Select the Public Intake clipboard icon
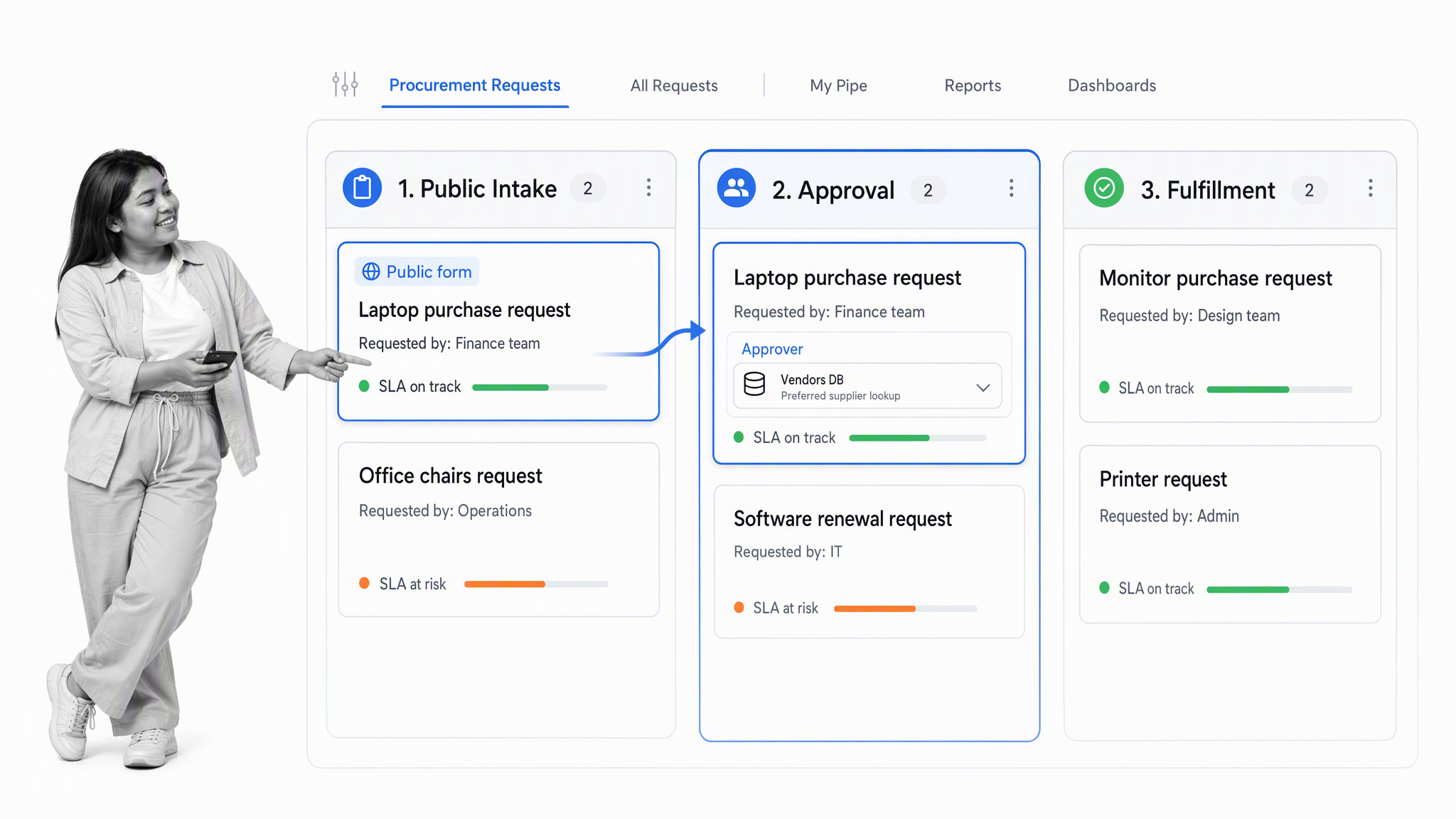The height and width of the screenshot is (819, 1456). point(363,188)
